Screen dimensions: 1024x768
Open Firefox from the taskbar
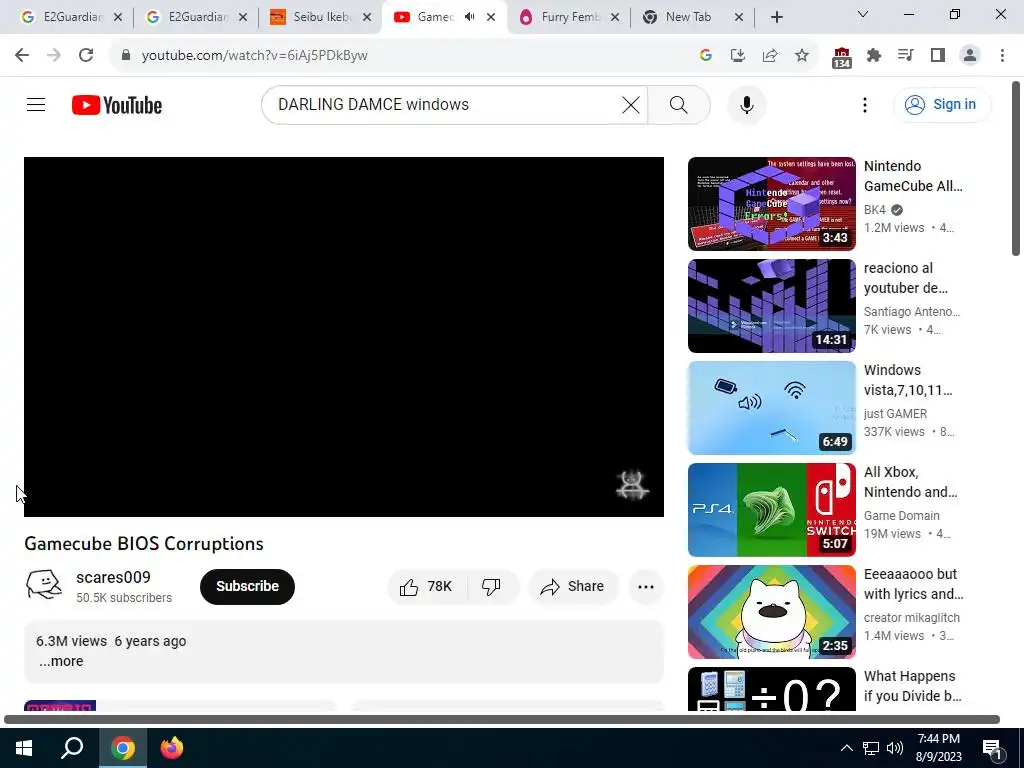pos(172,748)
